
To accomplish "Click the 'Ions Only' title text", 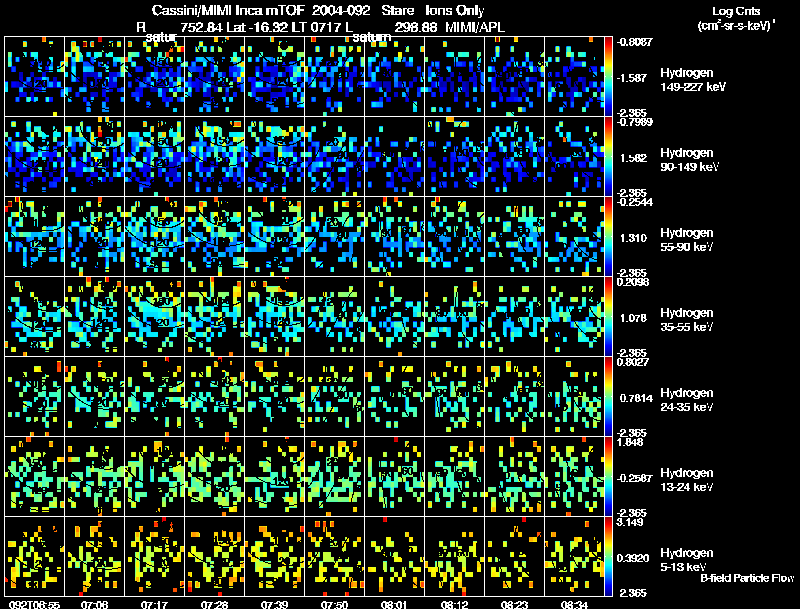I will coord(455,11).
